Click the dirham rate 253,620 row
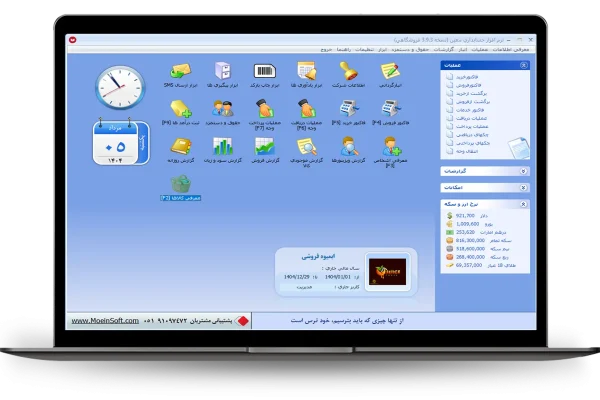This screenshot has height=400, width=600. 476,232
